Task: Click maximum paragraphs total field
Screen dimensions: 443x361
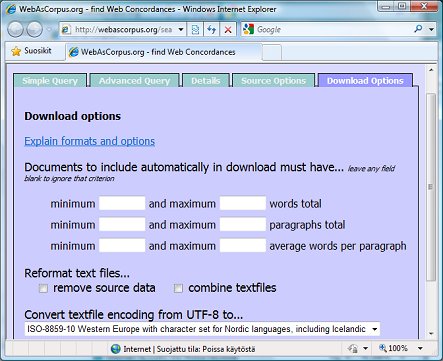Action: click(243, 224)
